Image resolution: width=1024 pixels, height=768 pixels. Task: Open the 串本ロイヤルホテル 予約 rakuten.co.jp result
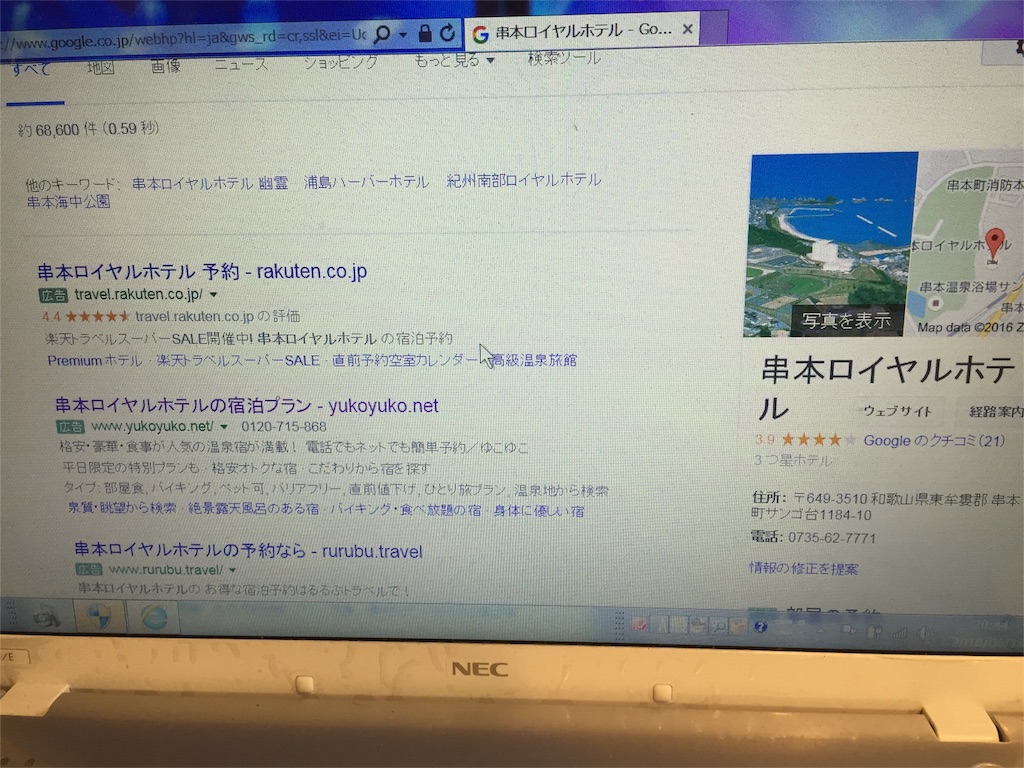point(202,271)
